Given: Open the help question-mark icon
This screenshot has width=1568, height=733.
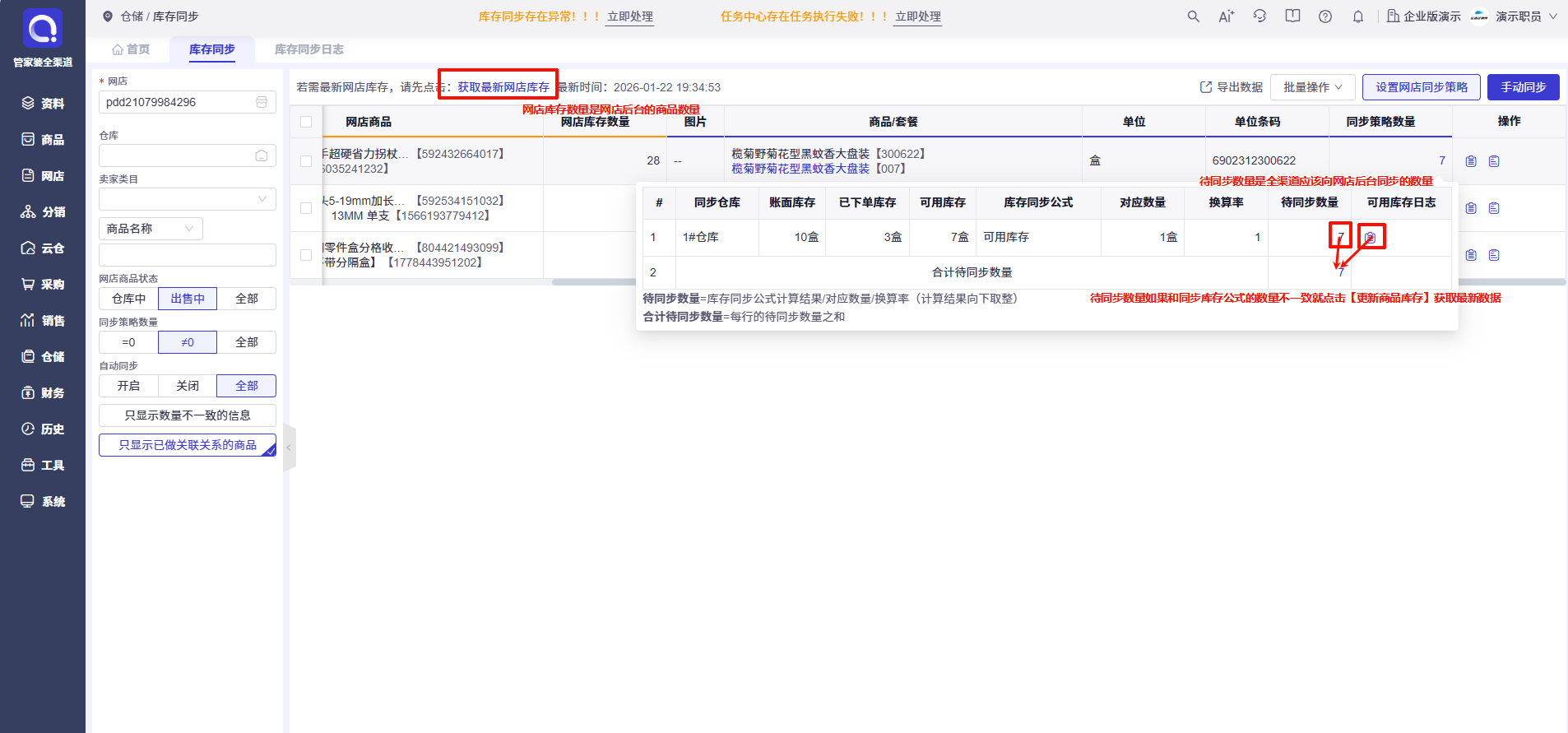Looking at the screenshot, I should pyautogui.click(x=1325, y=16).
